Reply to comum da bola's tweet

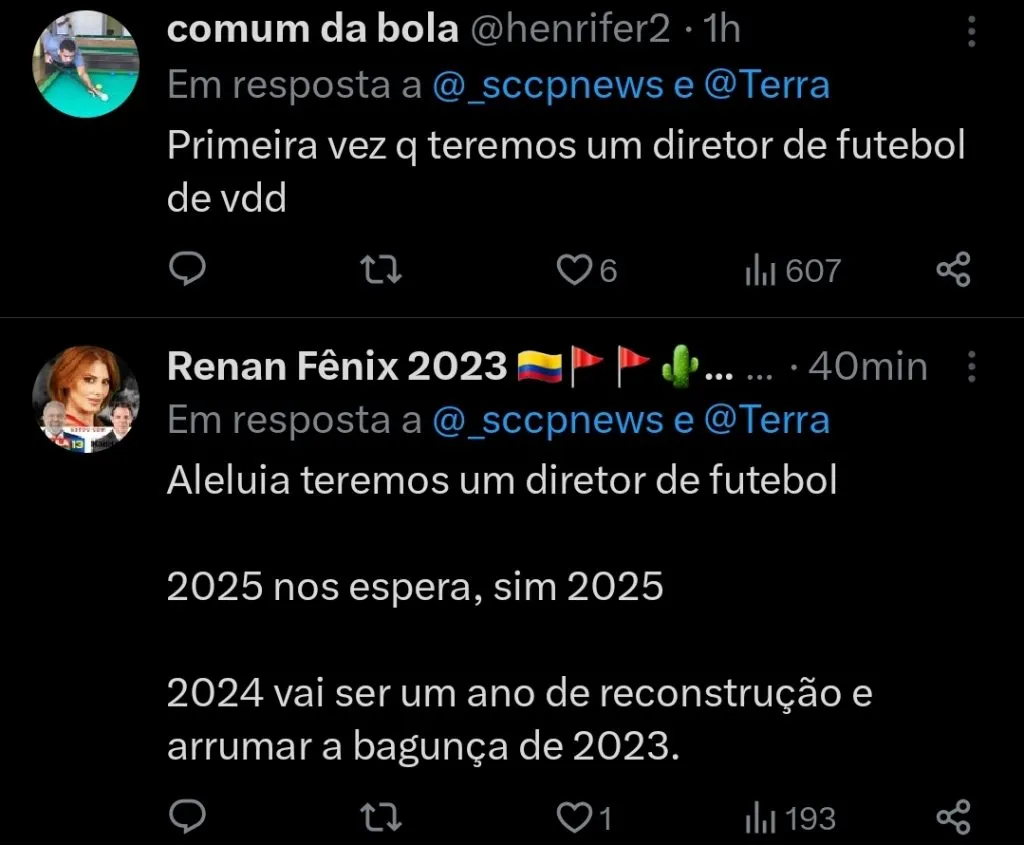[x=188, y=268]
